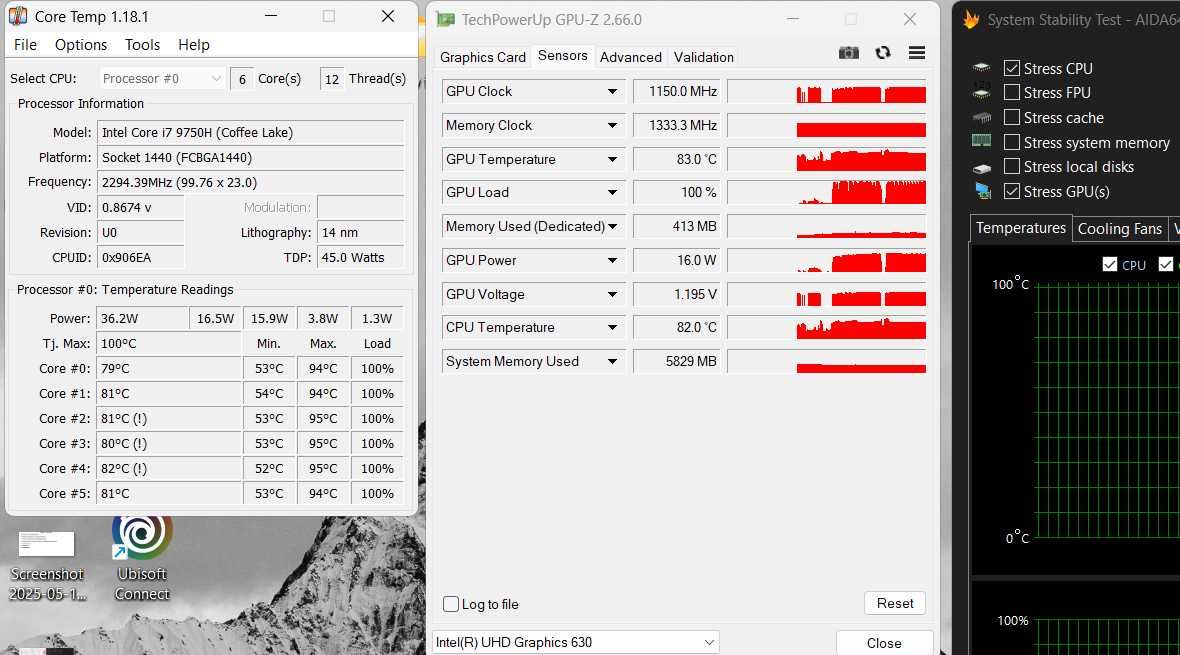Click the disk icon beside Stress local disks
The height and width of the screenshot is (655, 1180).
click(x=981, y=167)
